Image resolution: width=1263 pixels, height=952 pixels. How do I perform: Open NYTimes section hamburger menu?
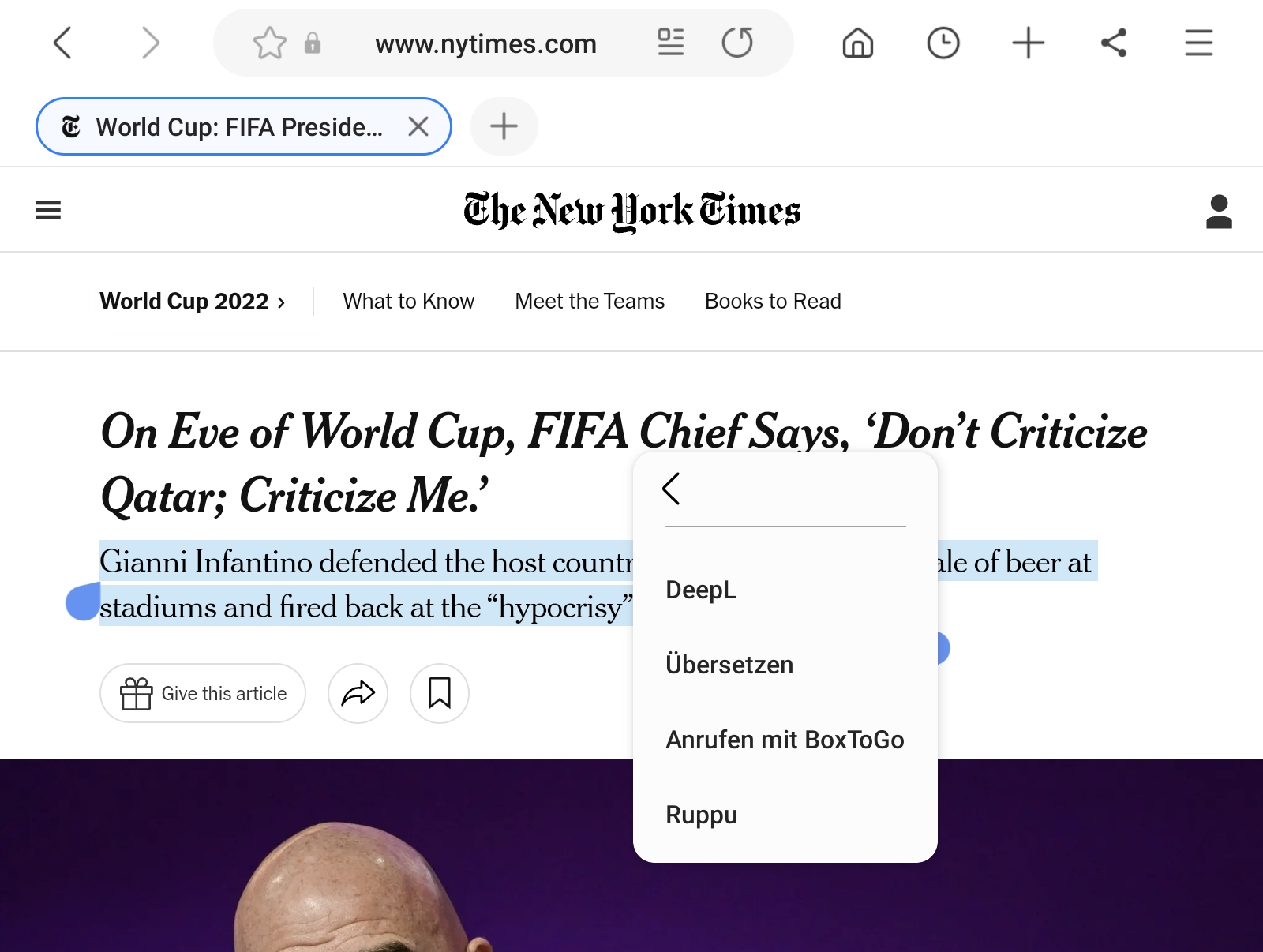pos(48,210)
